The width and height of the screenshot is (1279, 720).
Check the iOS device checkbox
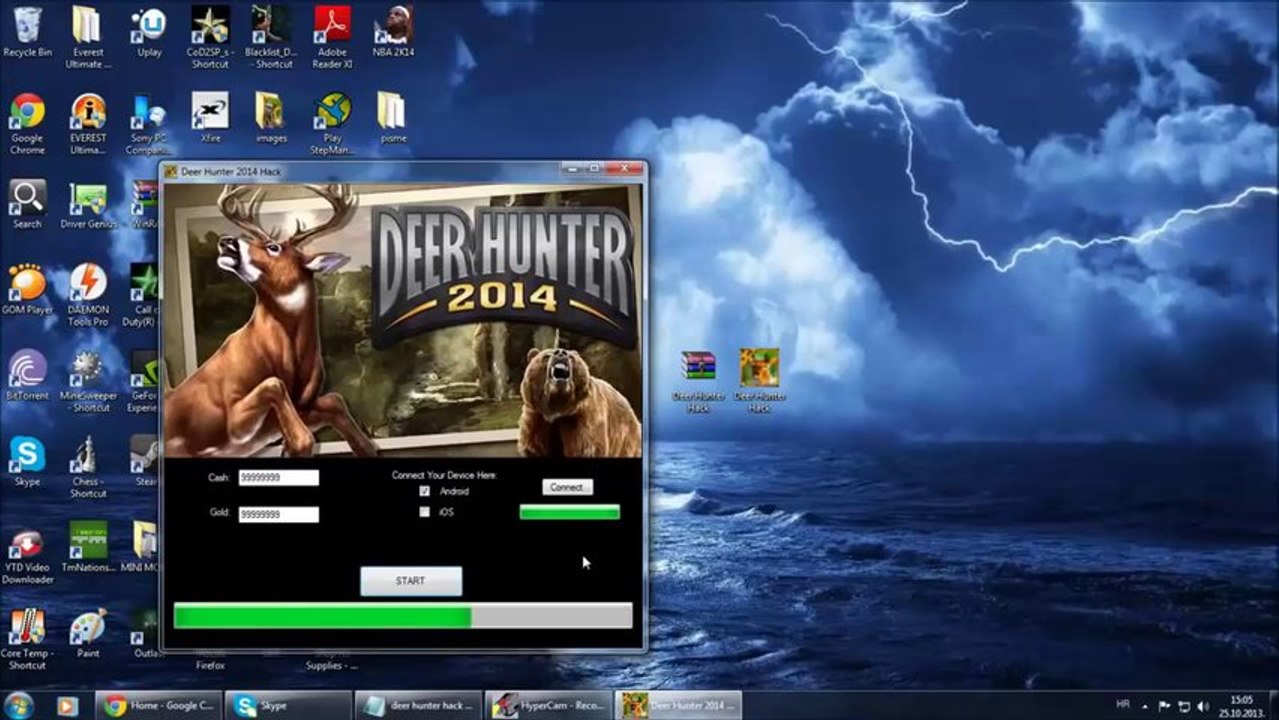point(425,512)
